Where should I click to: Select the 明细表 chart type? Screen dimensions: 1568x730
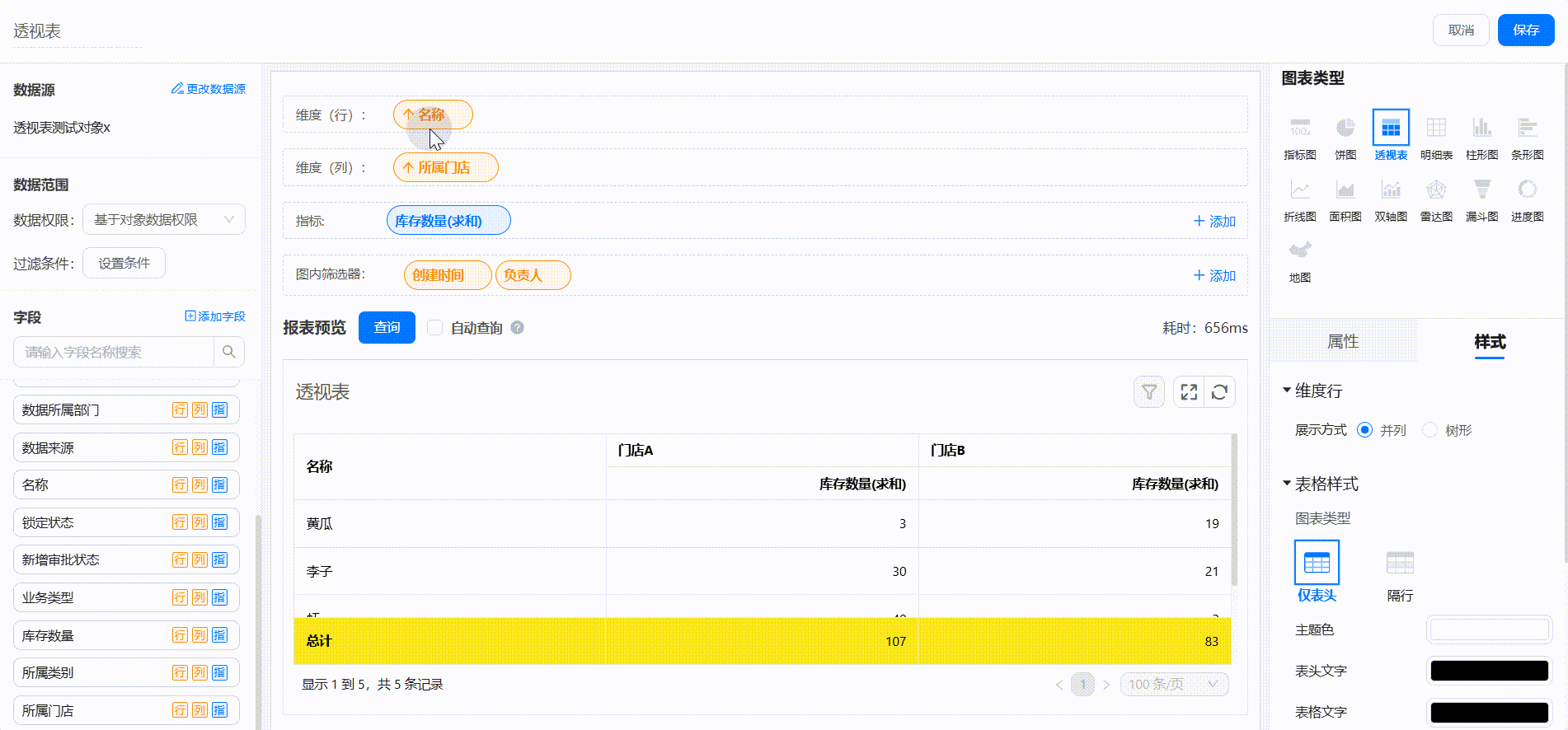pyautogui.click(x=1436, y=138)
